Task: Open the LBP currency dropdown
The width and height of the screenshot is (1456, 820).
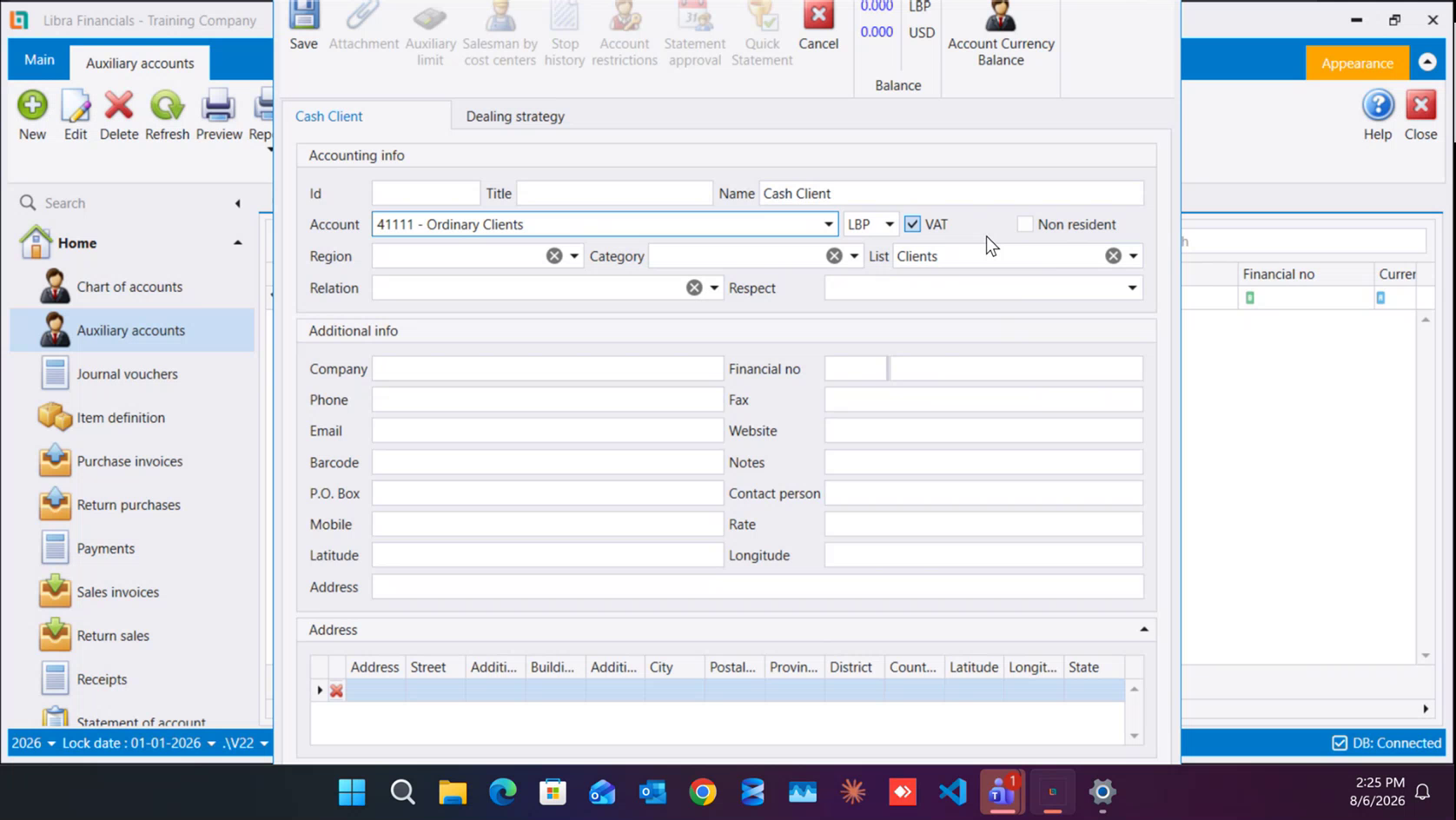Action: click(889, 224)
